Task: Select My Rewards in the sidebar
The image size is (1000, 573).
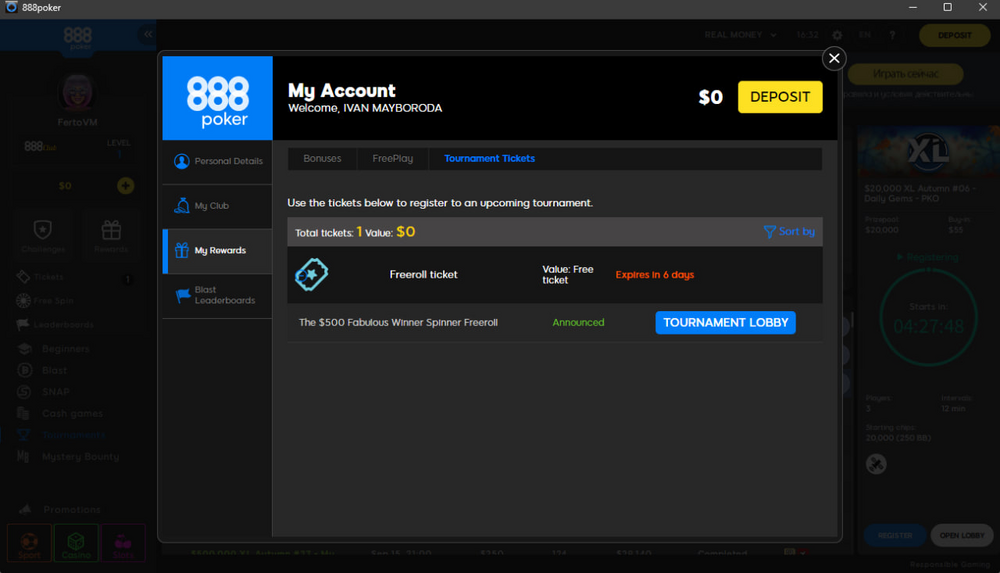Action: point(217,251)
